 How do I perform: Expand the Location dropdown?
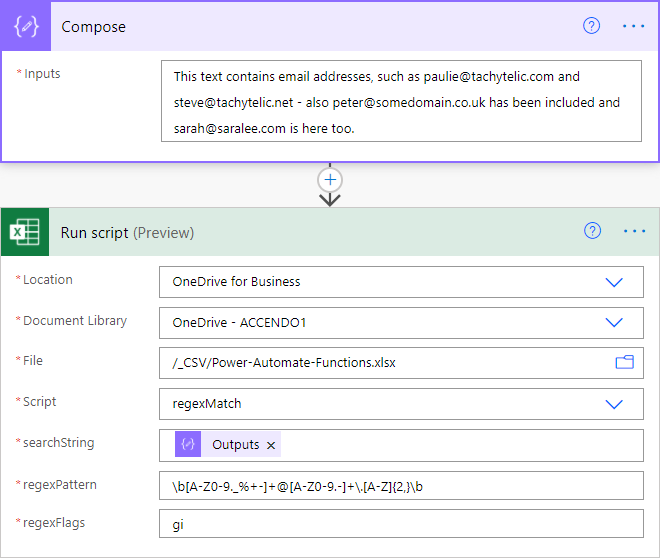(x=614, y=282)
